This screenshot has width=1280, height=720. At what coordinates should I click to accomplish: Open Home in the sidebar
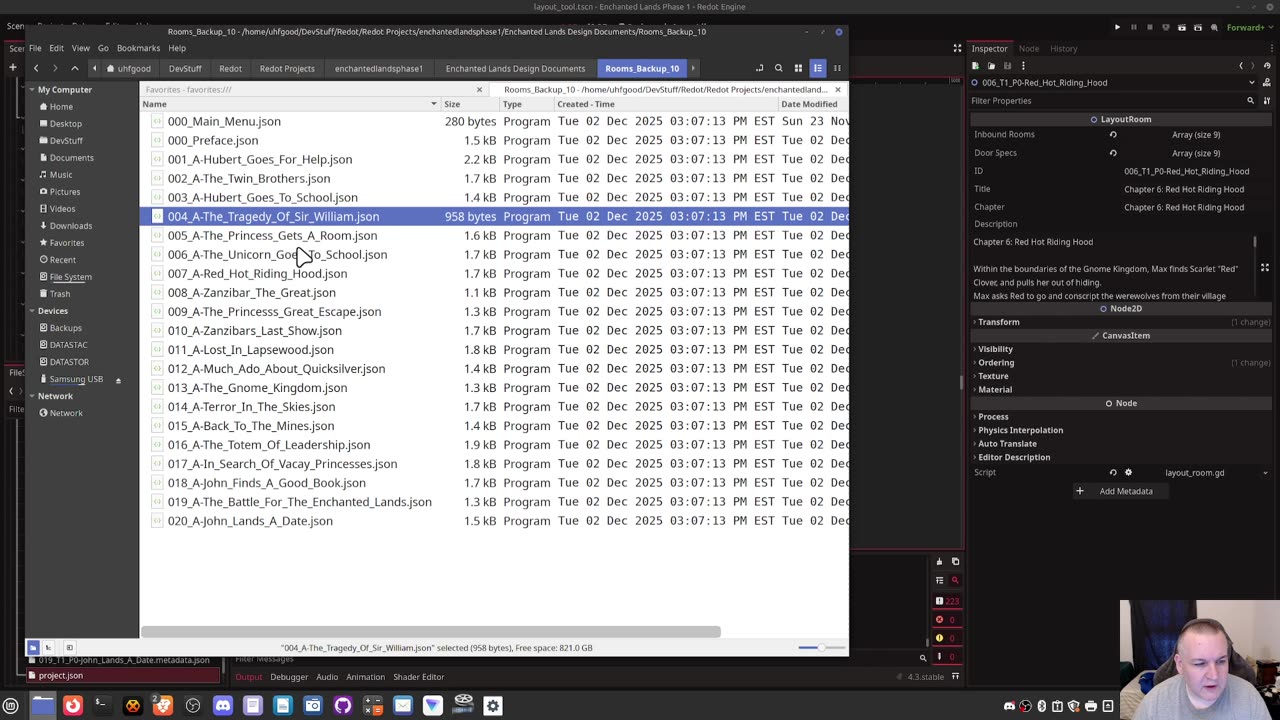click(x=61, y=107)
